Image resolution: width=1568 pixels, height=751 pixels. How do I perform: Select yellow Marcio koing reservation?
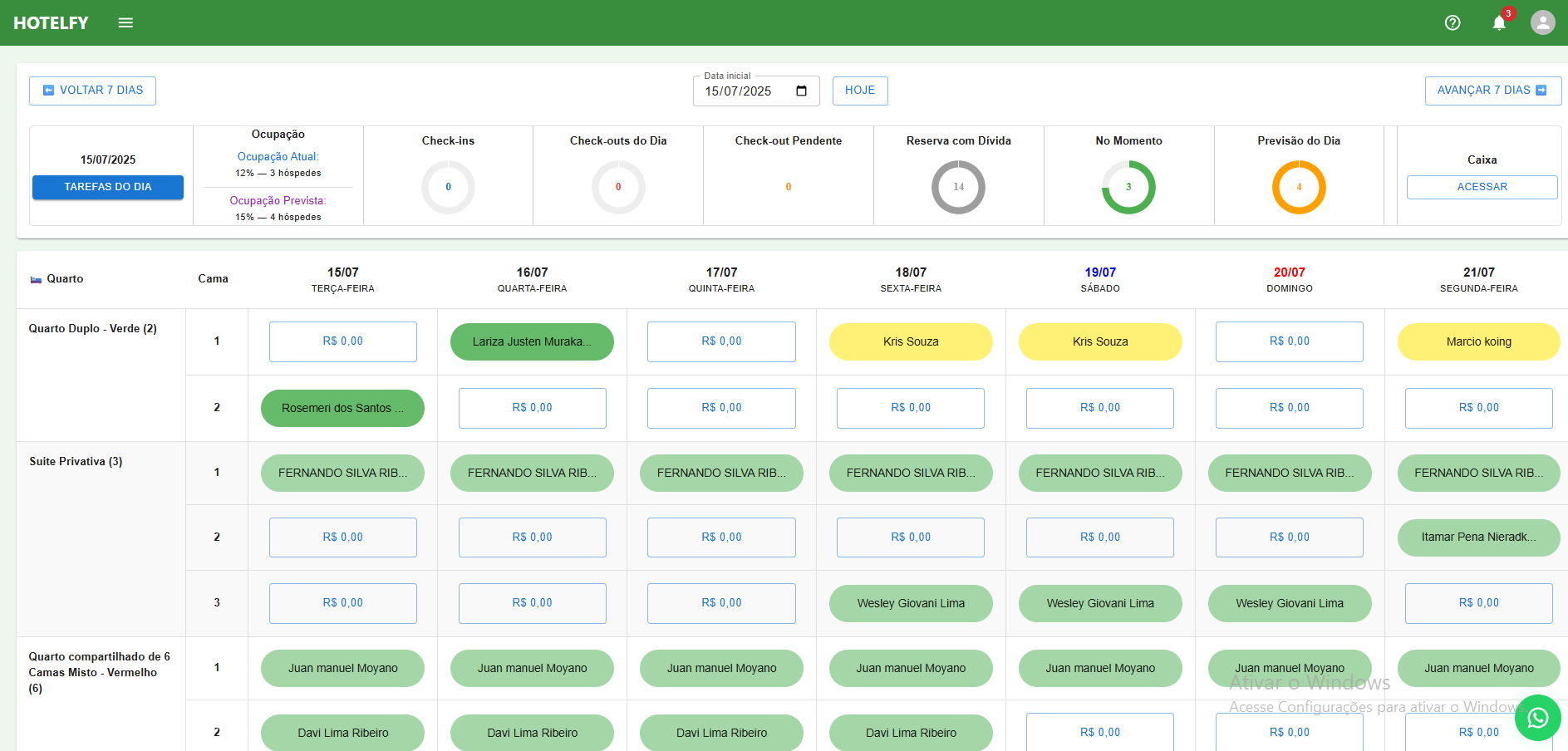pyautogui.click(x=1478, y=341)
